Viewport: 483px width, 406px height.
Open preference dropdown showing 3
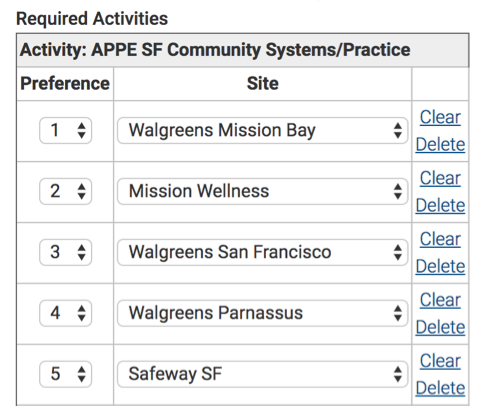point(65,252)
